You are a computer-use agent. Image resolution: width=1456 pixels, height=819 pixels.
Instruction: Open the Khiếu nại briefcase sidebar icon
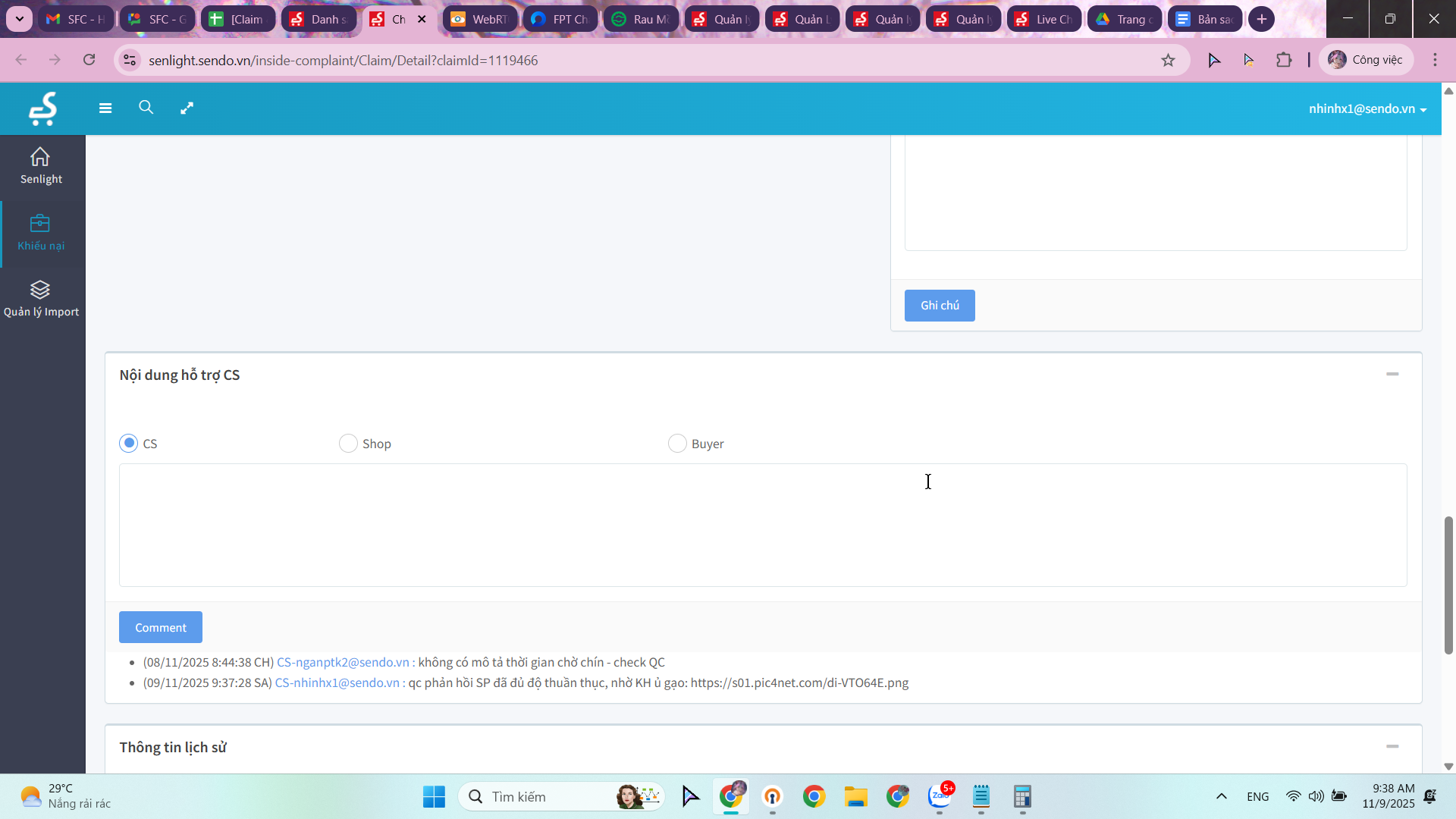click(40, 224)
